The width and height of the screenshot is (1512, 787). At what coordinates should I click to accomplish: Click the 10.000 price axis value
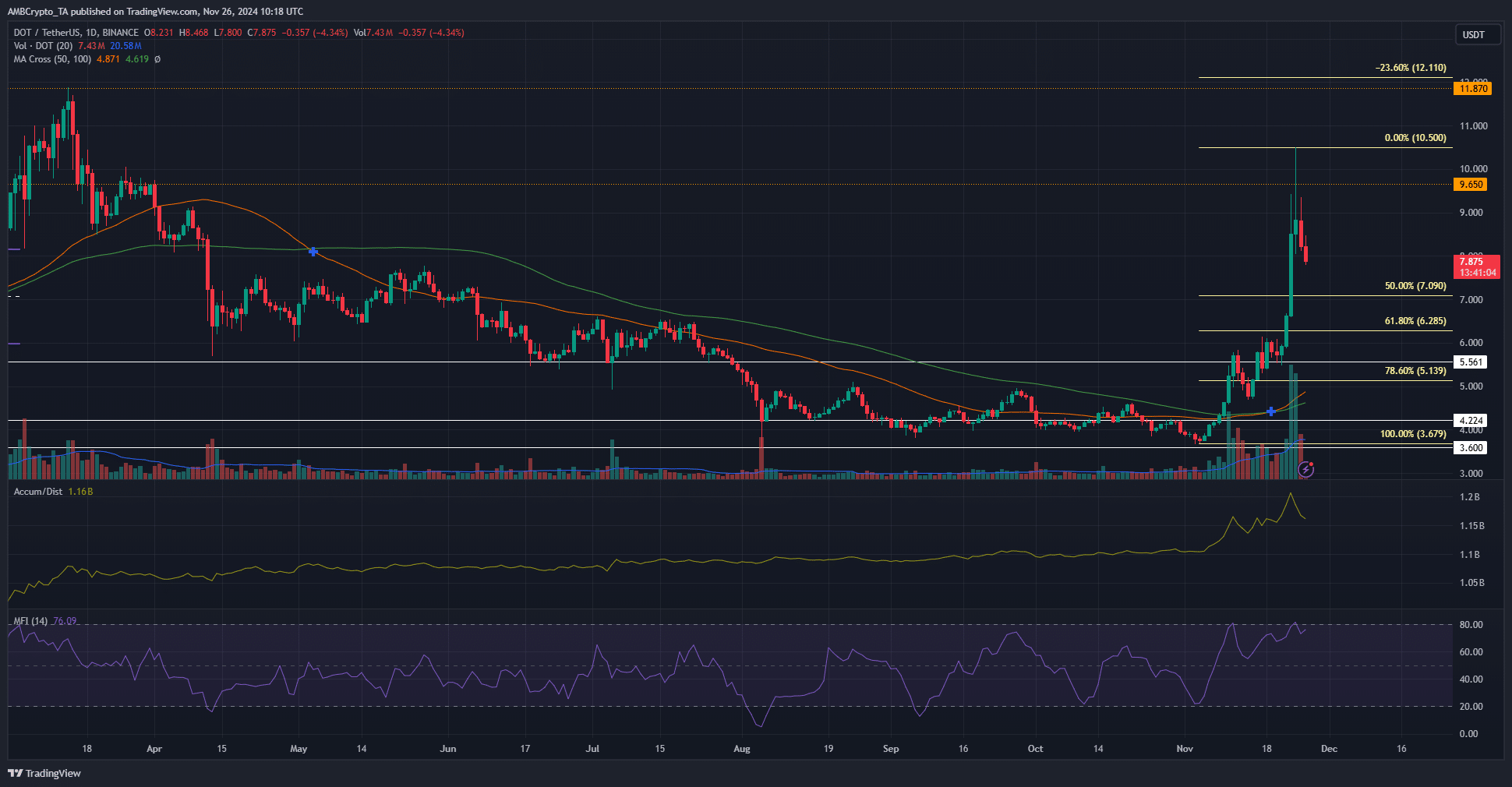(x=1473, y=169)
